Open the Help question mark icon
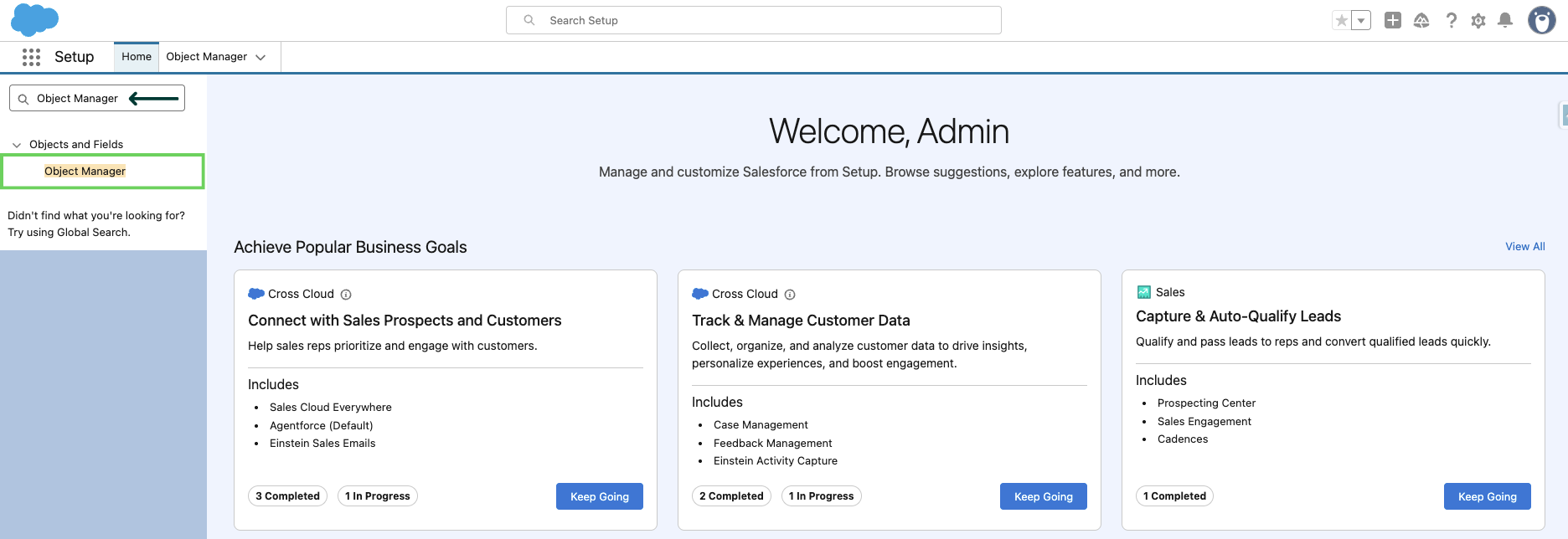This screenshot has height=539, width=1568. coord(1451,21)
